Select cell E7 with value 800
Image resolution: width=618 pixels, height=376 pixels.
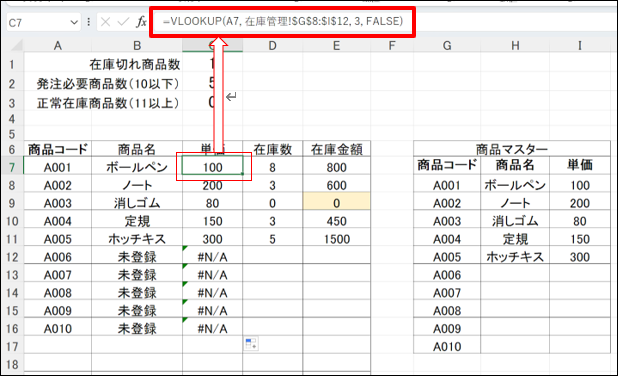pos(336,167)
